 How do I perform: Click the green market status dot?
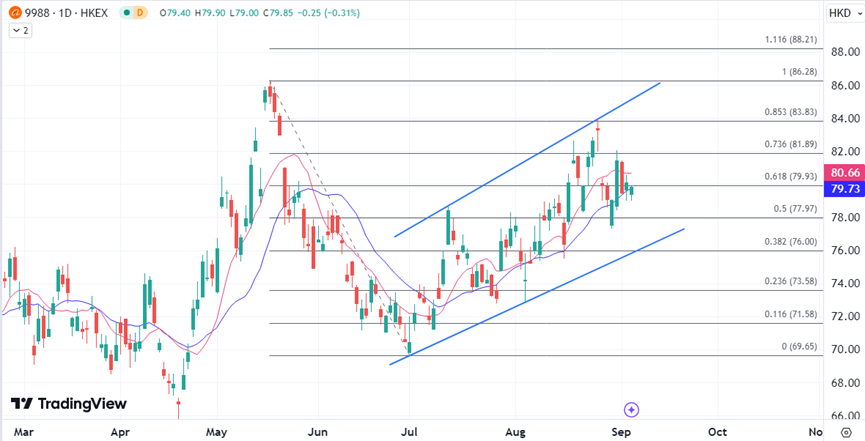pos(126,13)
